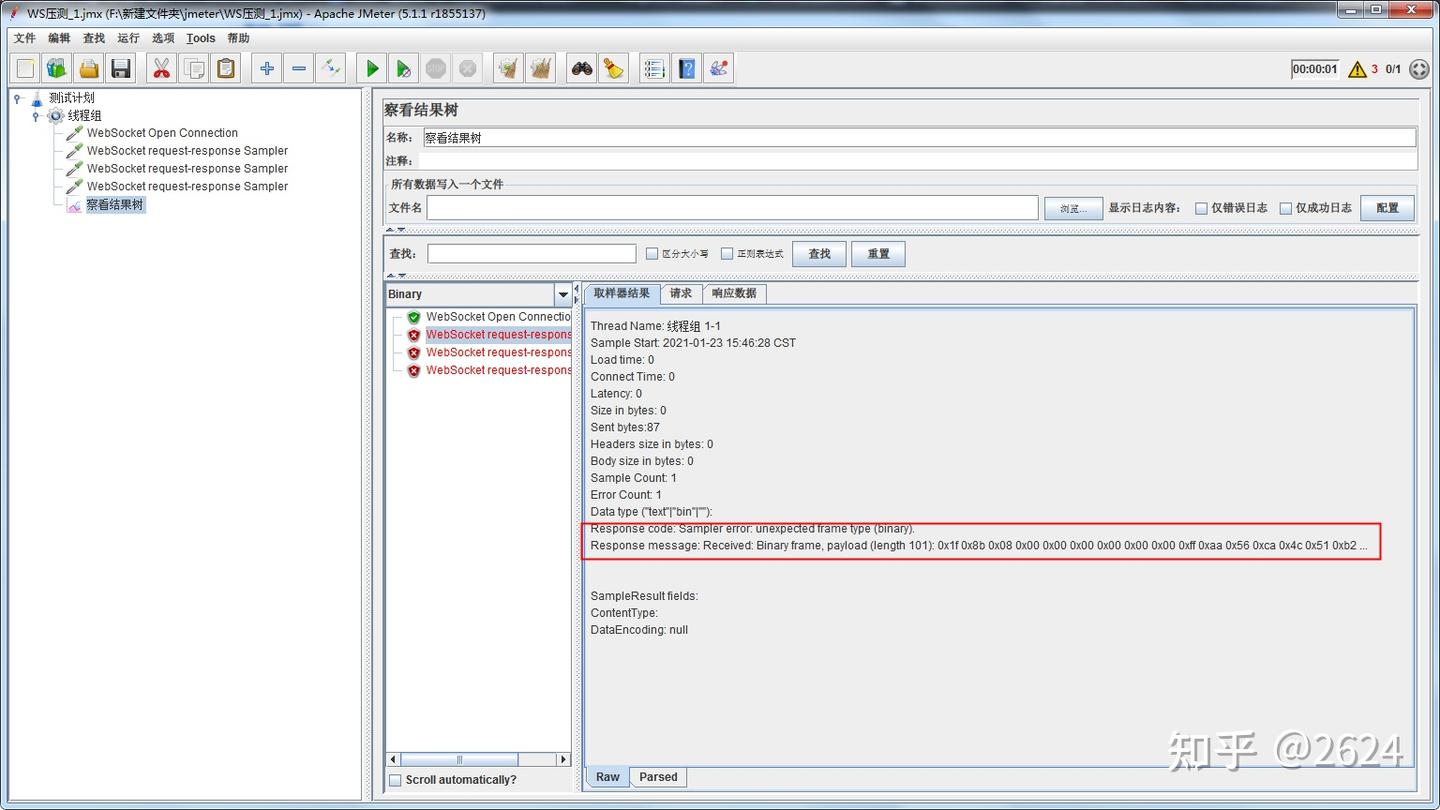The image size is (1440, 810).
Task: Click the 查找 search button
Action: coord(819,254)
